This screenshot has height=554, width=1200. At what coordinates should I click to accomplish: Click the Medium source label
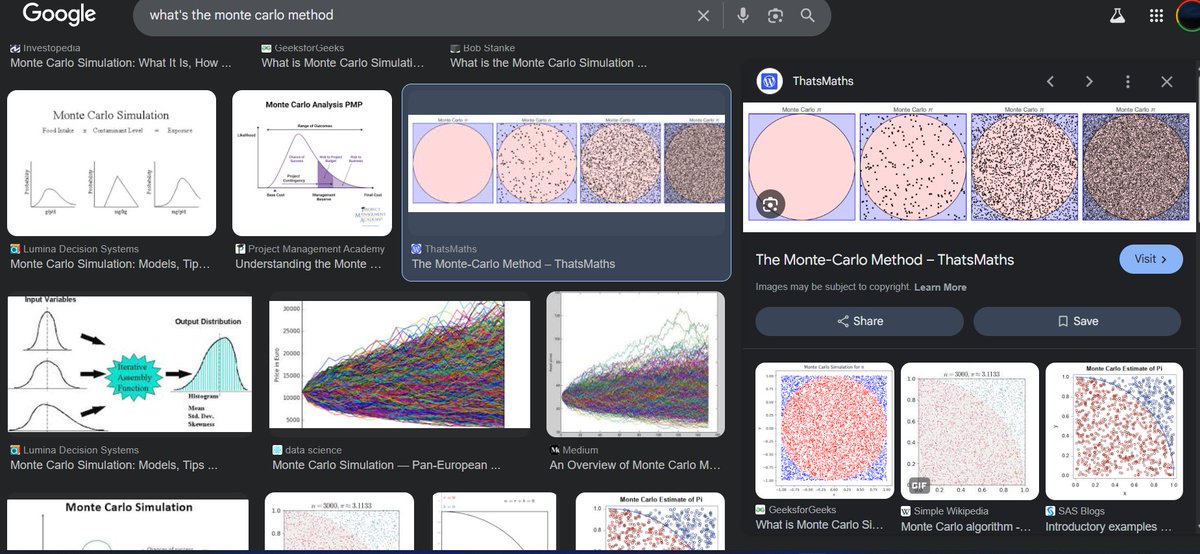581,450
